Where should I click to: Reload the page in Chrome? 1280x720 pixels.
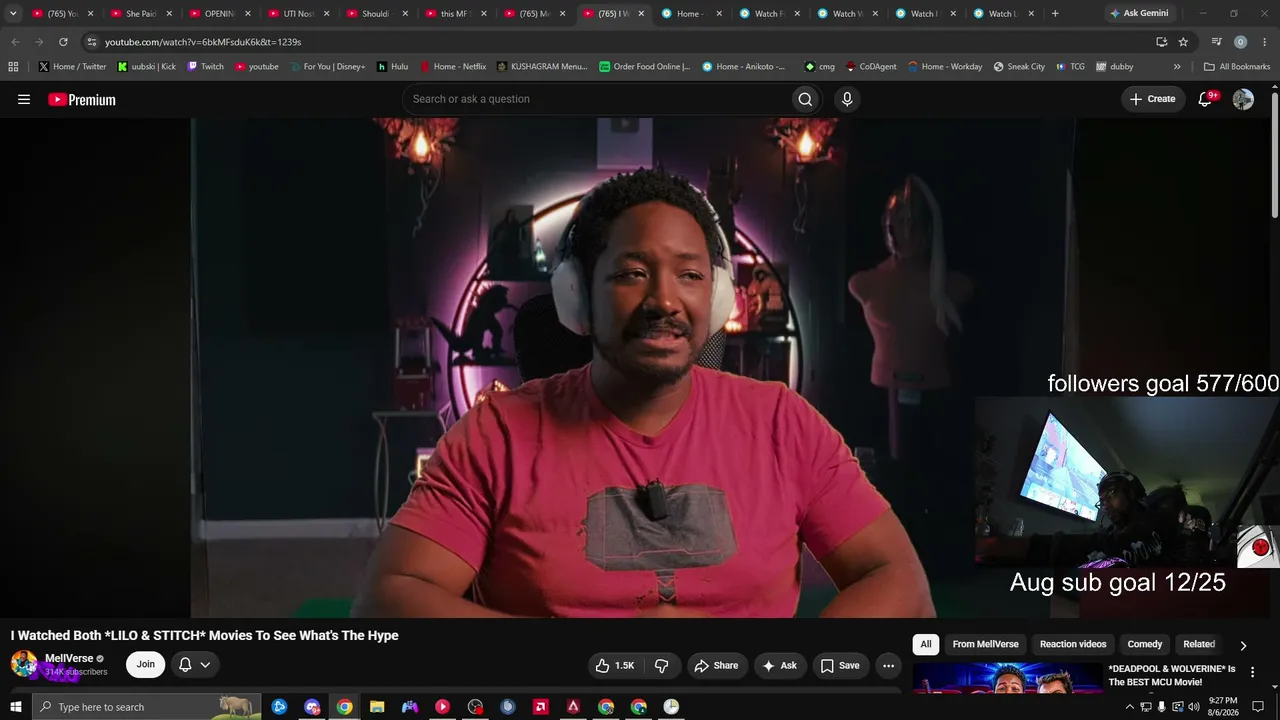pyautogui.click(x=63, y=42)
